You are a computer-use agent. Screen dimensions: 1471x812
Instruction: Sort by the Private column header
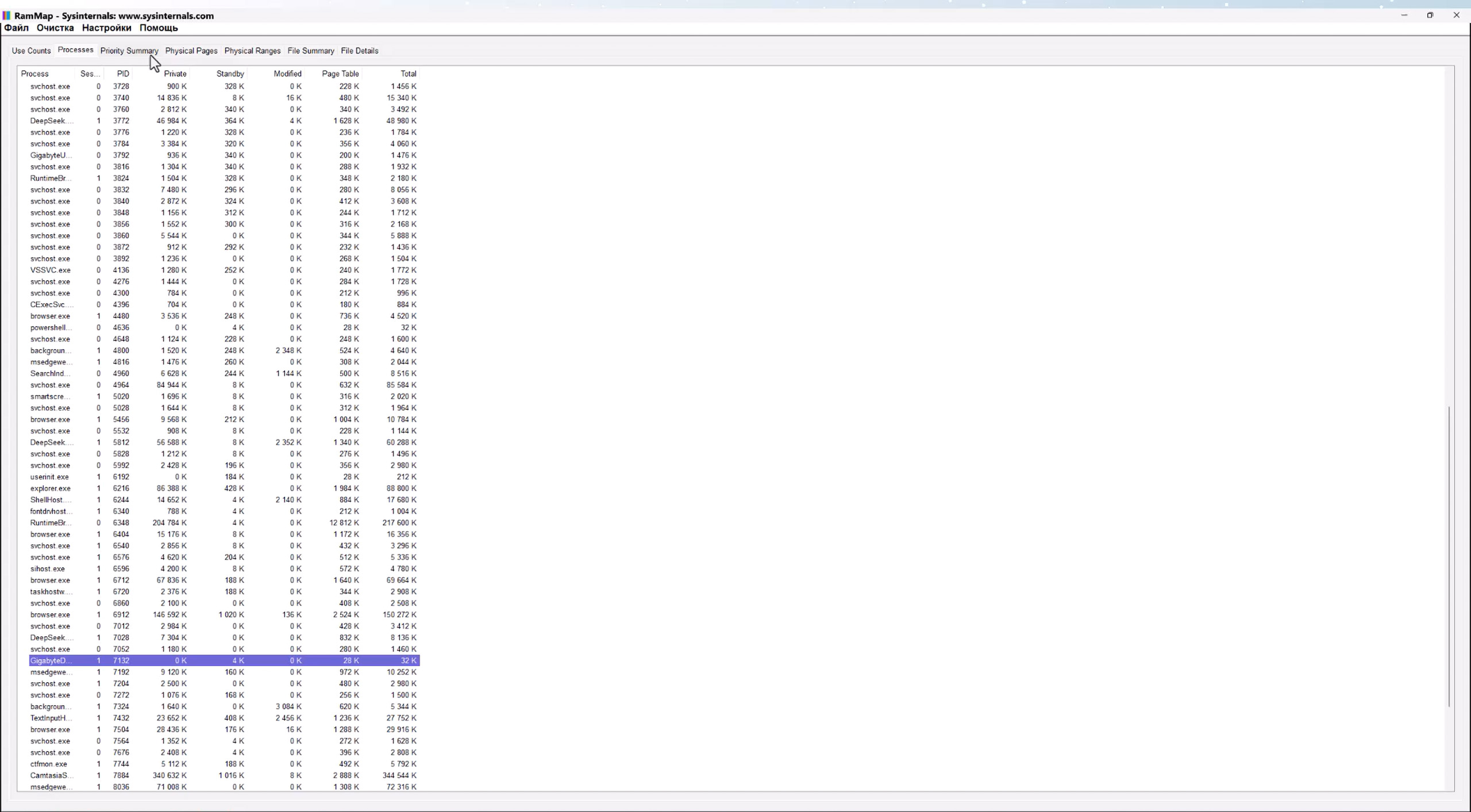[161, 74]
